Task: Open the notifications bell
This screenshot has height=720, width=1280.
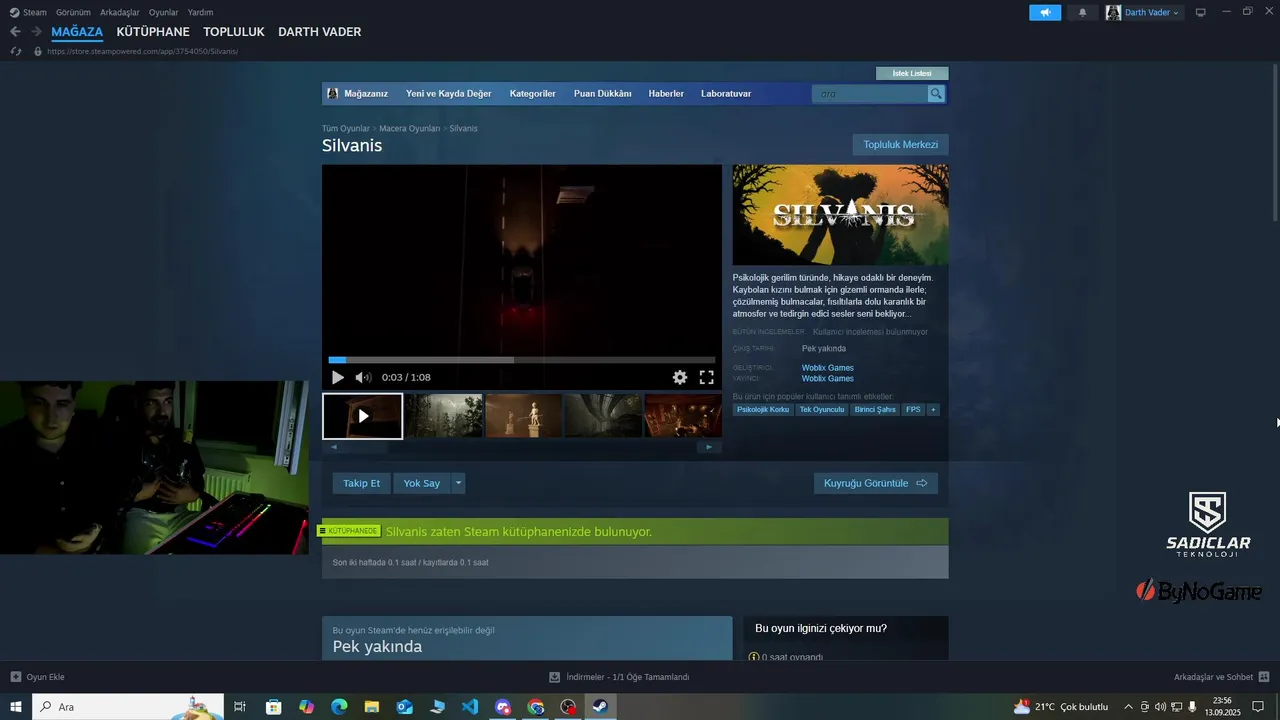Action: click(1082, 13)
